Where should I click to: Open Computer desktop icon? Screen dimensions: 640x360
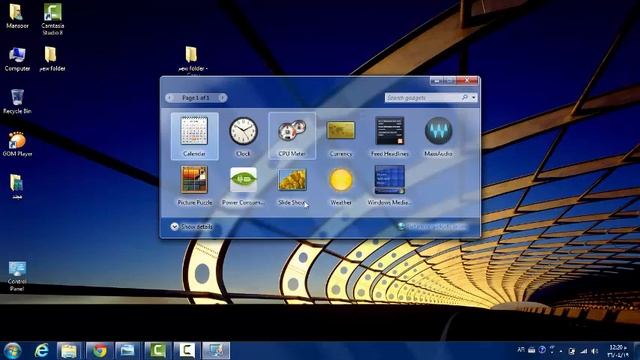[x=17, y=60]
